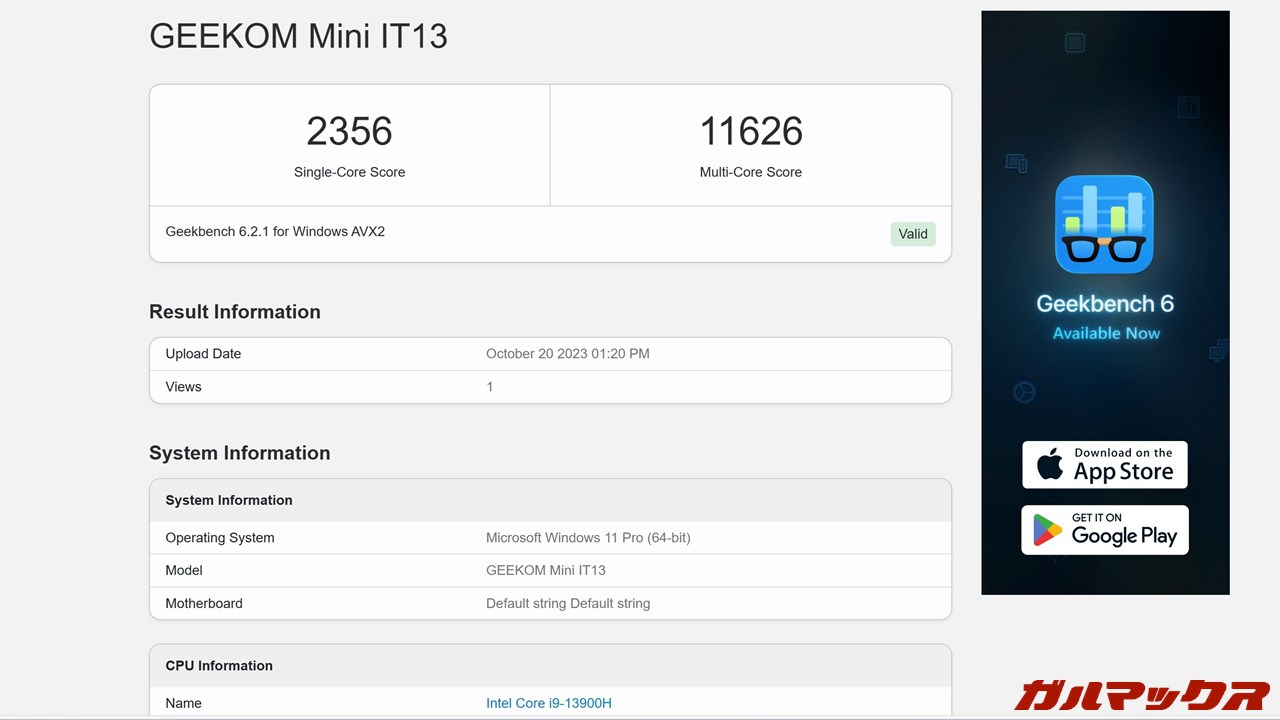This screenshot has width=1280, height=720.
Task: Select the Upload Date row
Action: pyautogui.click(x=550, y=353)
